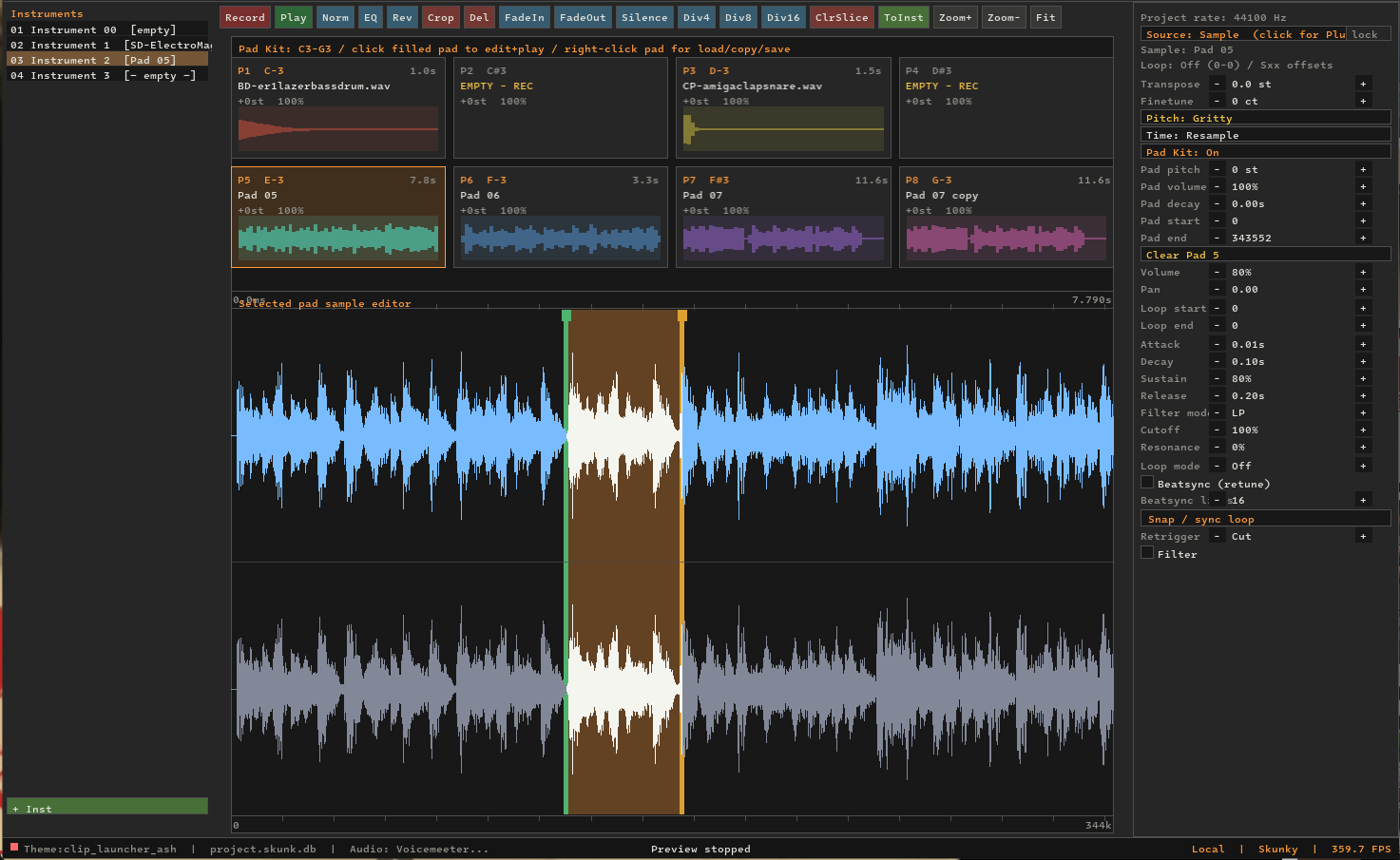Slice the sample with Div4
This screenshot has width=1400, height=860.
click(x=696, y=17)
